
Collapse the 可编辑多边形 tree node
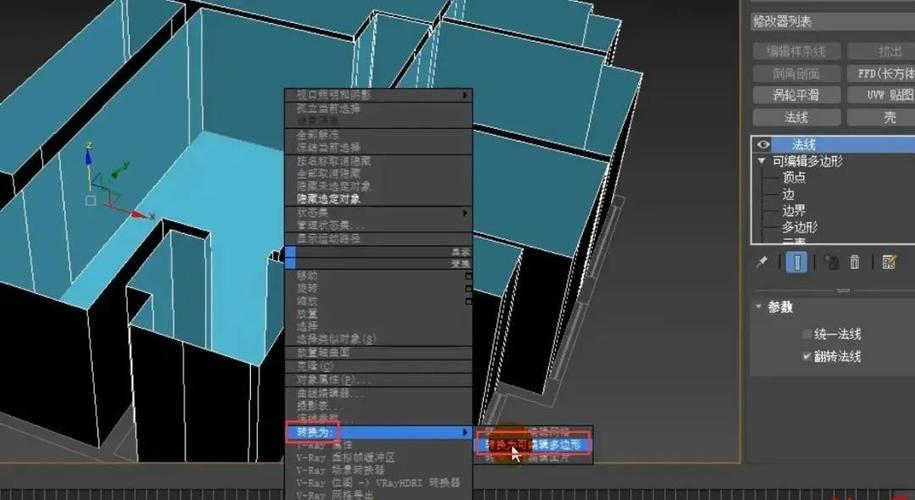(762, 161)
